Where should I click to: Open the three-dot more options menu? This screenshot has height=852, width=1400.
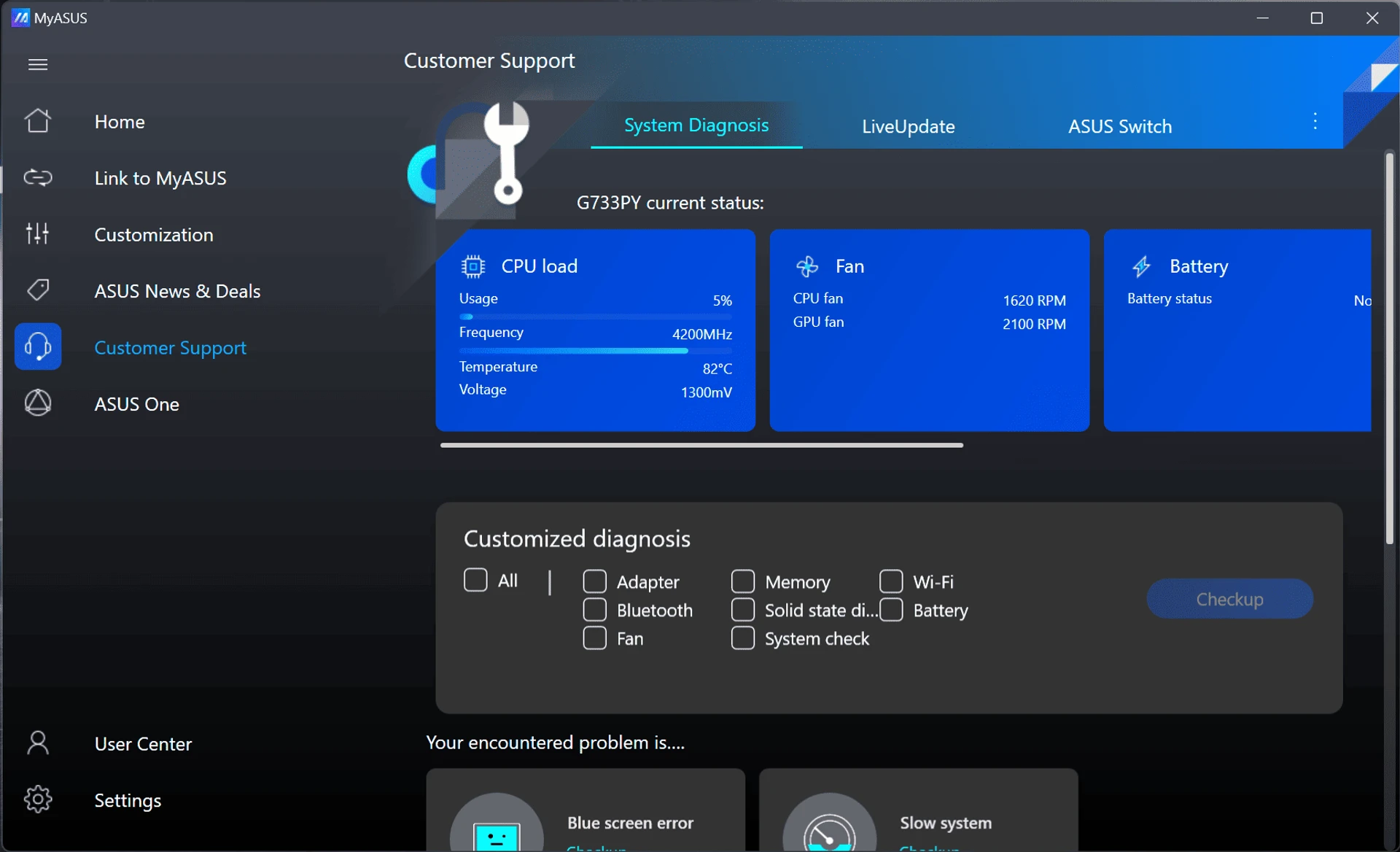[1315, 121]
